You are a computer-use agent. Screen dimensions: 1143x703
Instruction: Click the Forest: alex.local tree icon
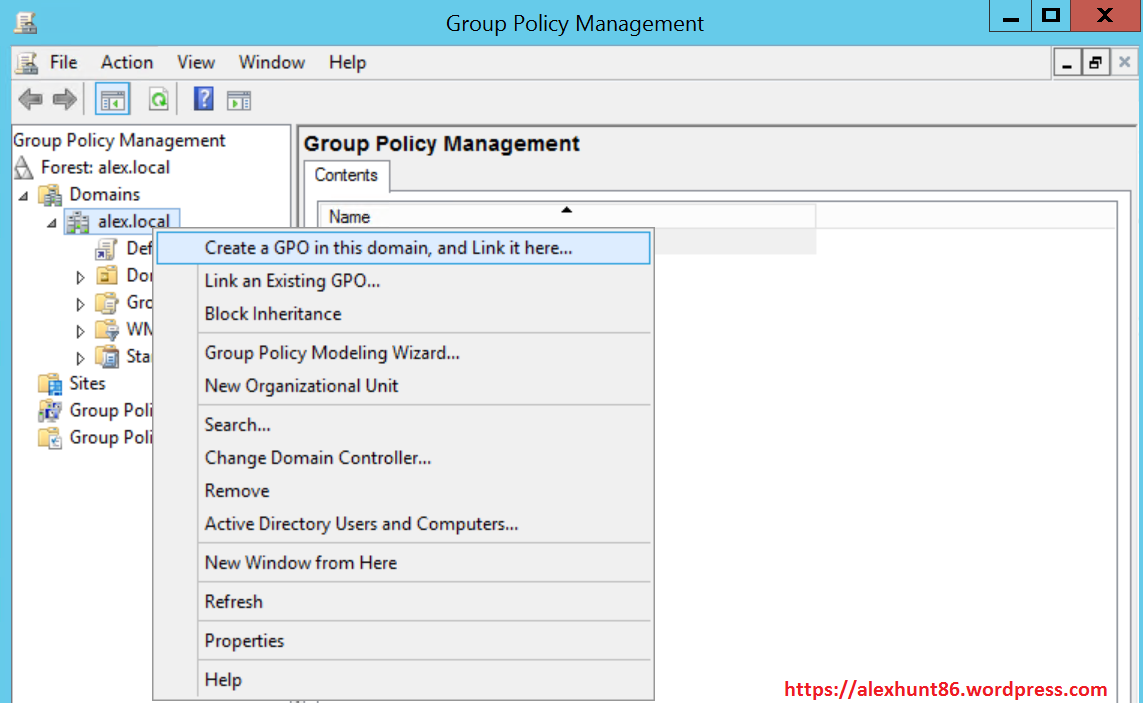coord(24,167)
